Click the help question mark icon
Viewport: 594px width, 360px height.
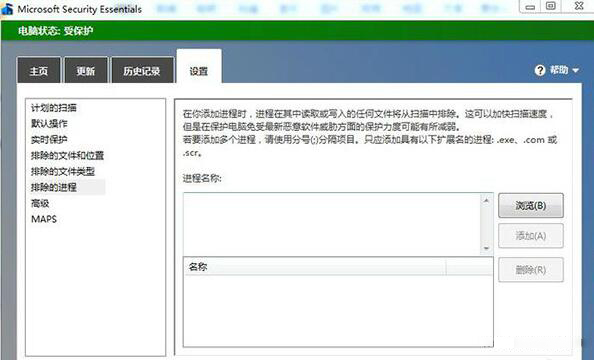click(x=540, y=70)
